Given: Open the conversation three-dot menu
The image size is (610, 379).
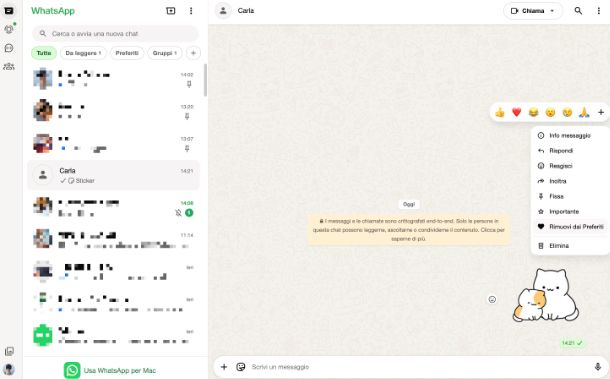Looking at the screenshot, I should point(598,11).
